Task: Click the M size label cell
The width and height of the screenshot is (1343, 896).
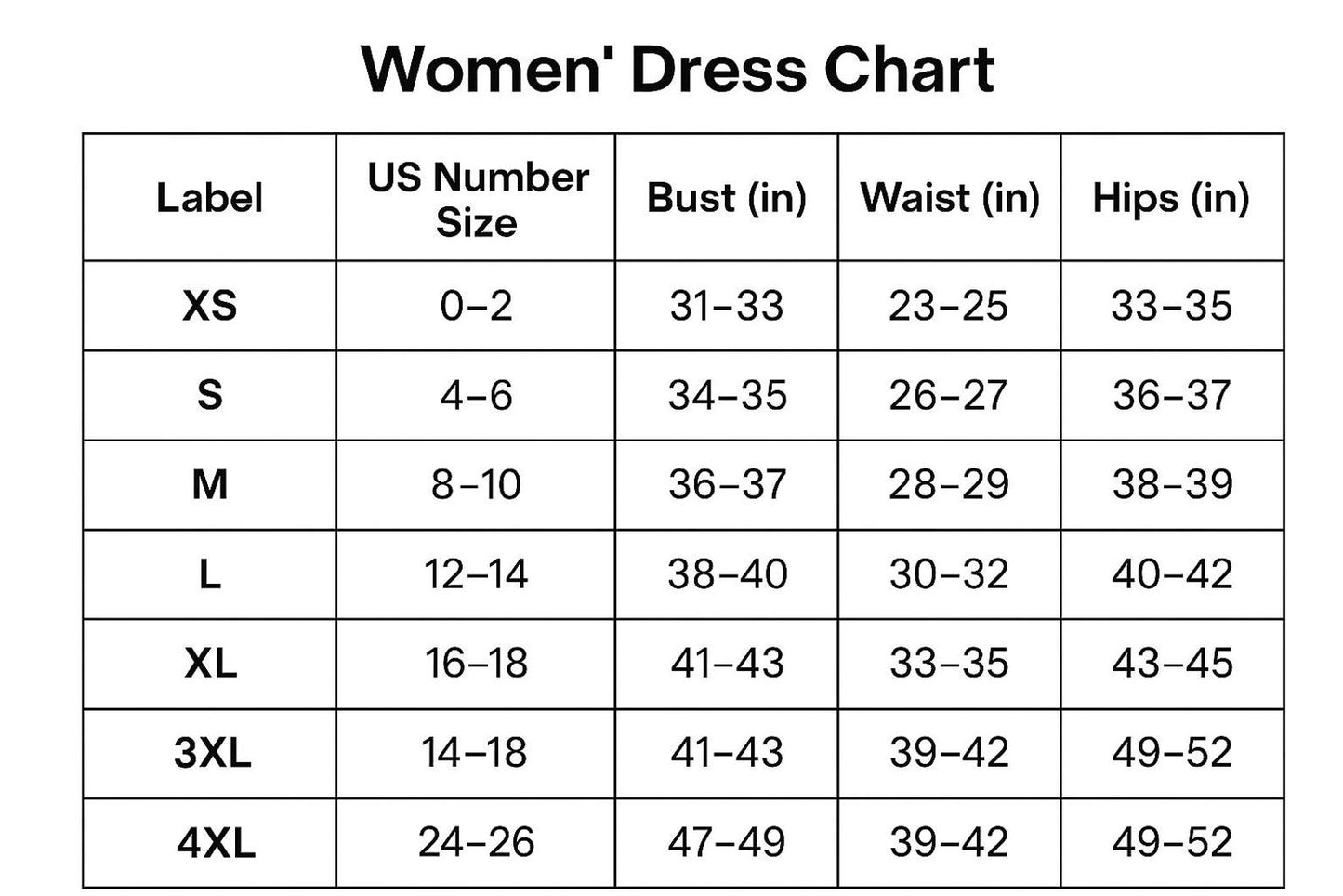Action: [x=210, y=484]
